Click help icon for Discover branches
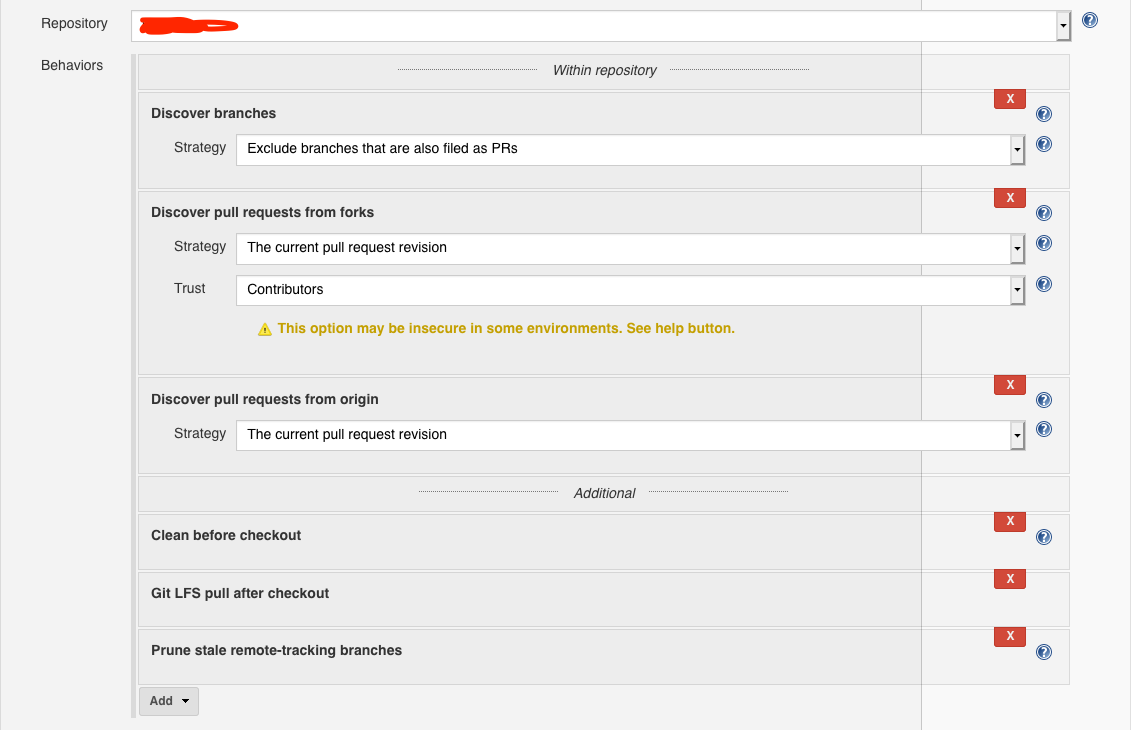The height and width of the screenshot is (730, 1139). (x=1044, y=114)
